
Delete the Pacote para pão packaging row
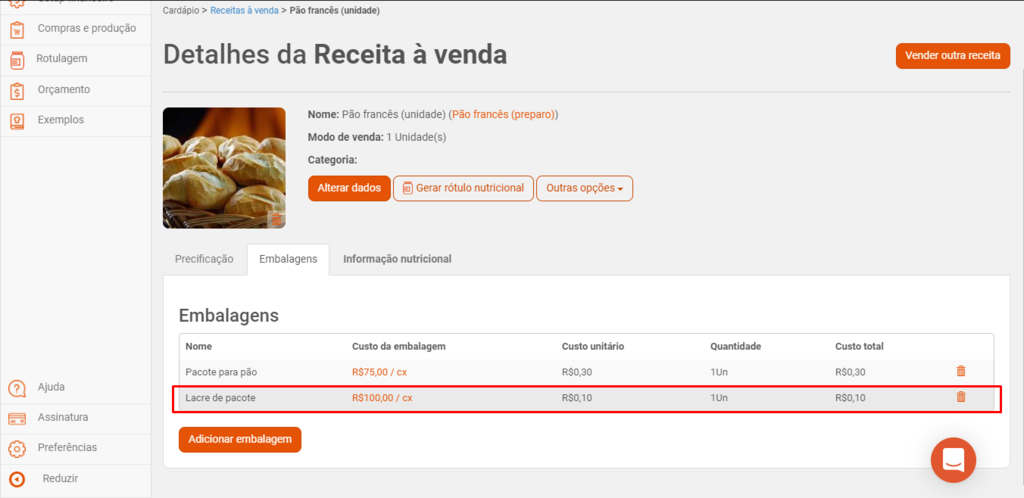tap(961, 371)
